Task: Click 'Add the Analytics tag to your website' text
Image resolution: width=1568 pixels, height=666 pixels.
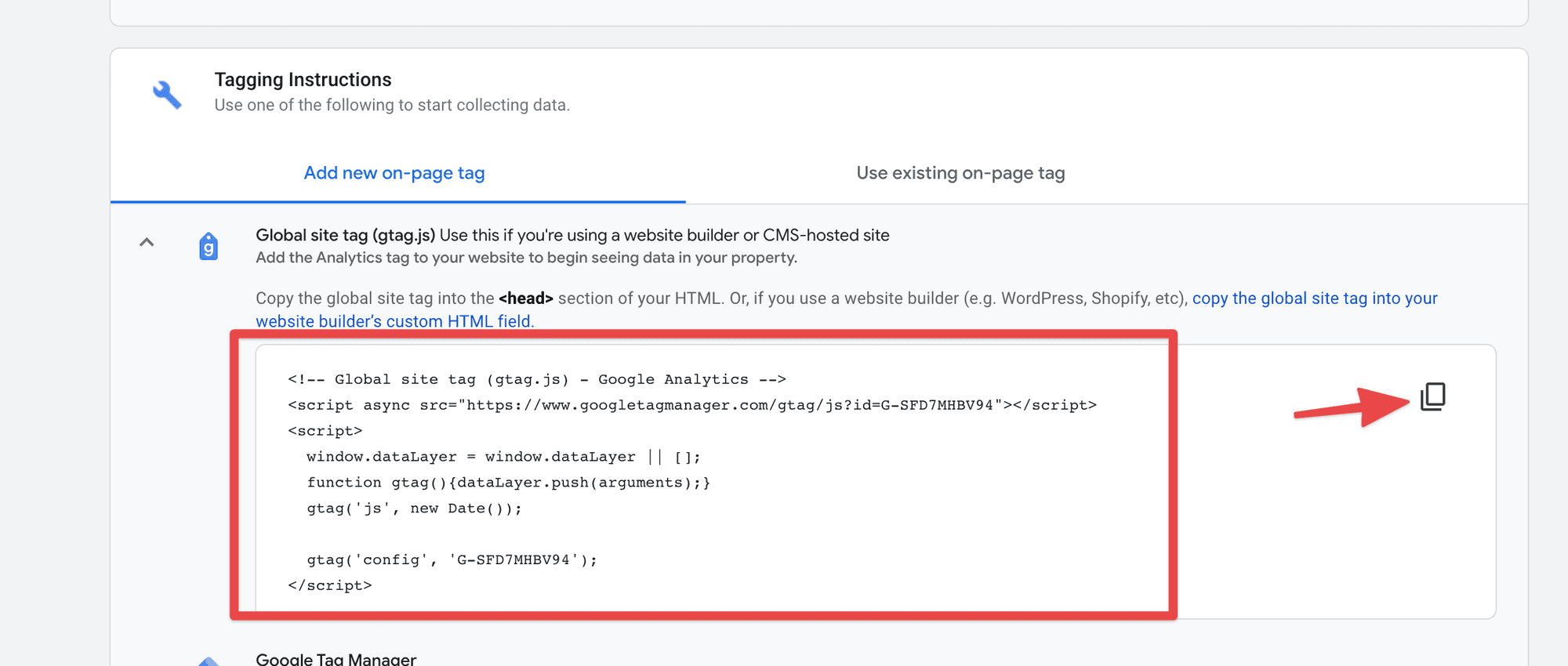Action: (x=526, y=258)
